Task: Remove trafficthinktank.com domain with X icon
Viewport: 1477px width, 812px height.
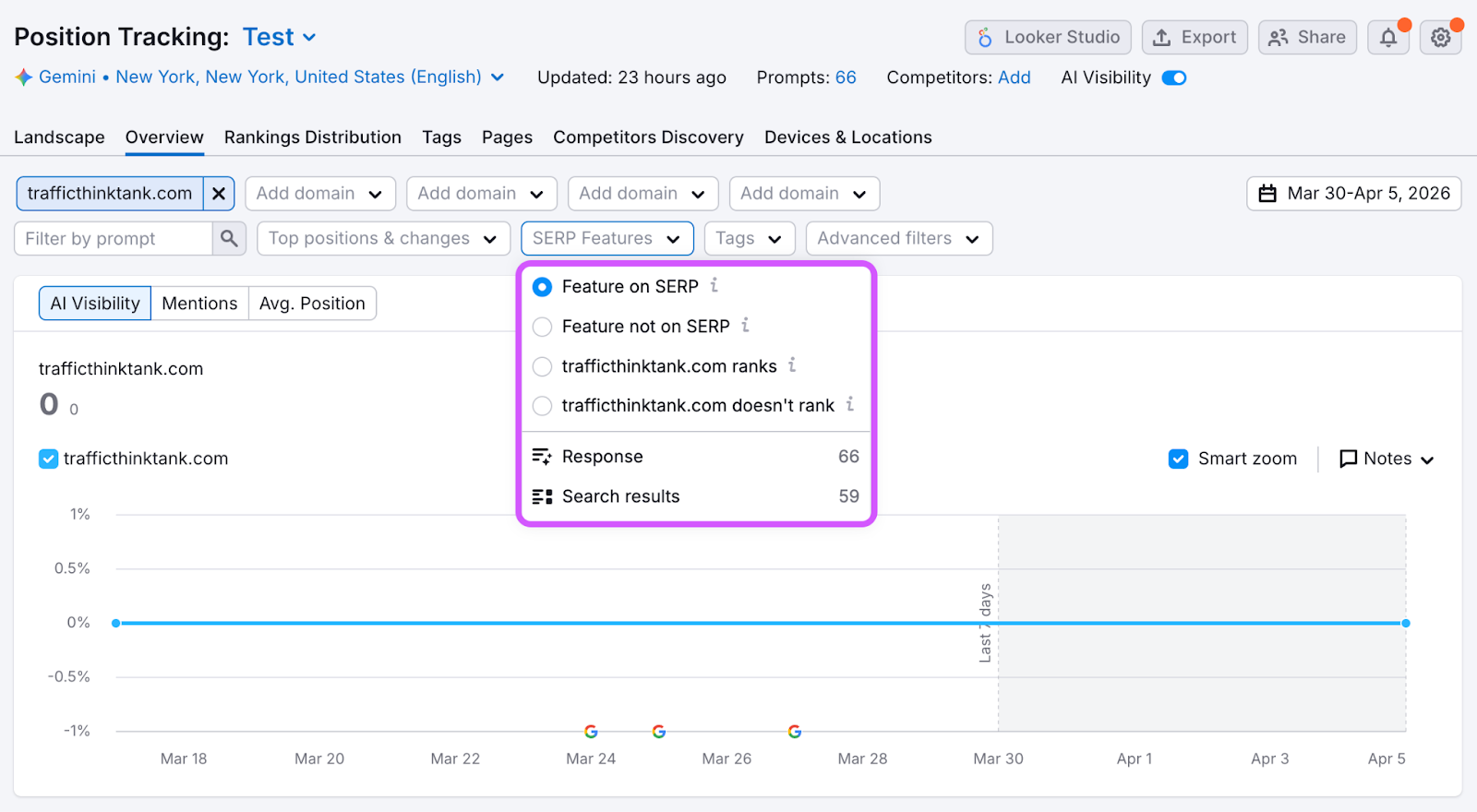Action: 219,194
